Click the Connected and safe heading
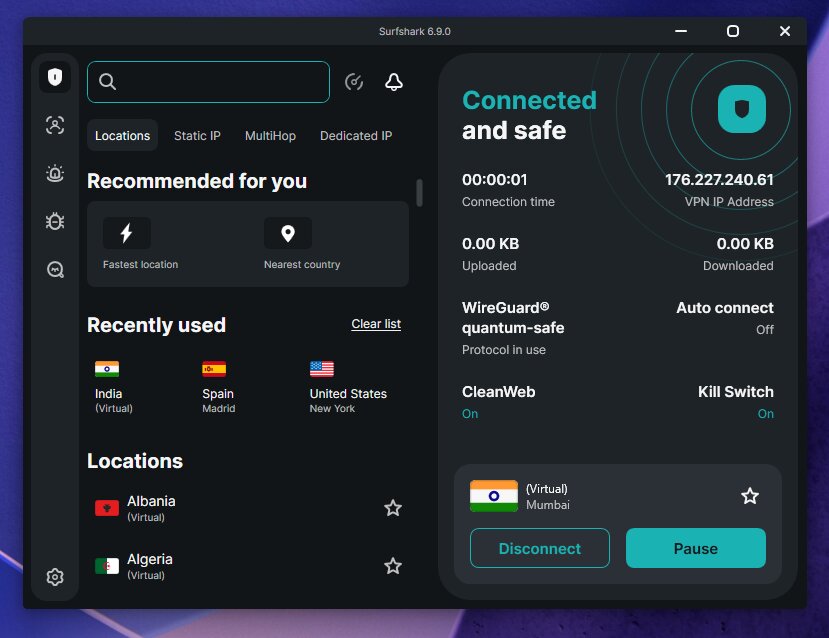This screenshot has height=638, width=829. (x=529, y=115)
